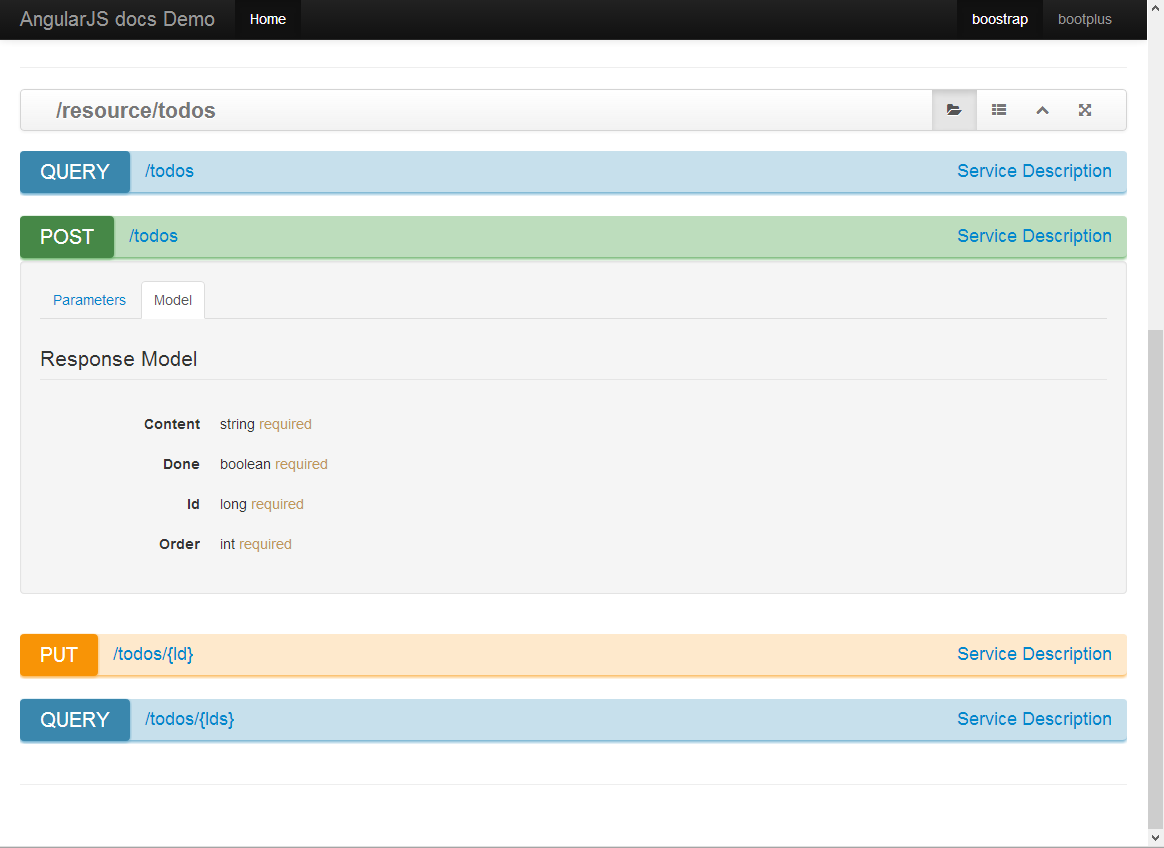Image resolution: width=1164 pixels, height=848 pixels.
Task: Open the Home menu item
Action: tap(268, 19)
